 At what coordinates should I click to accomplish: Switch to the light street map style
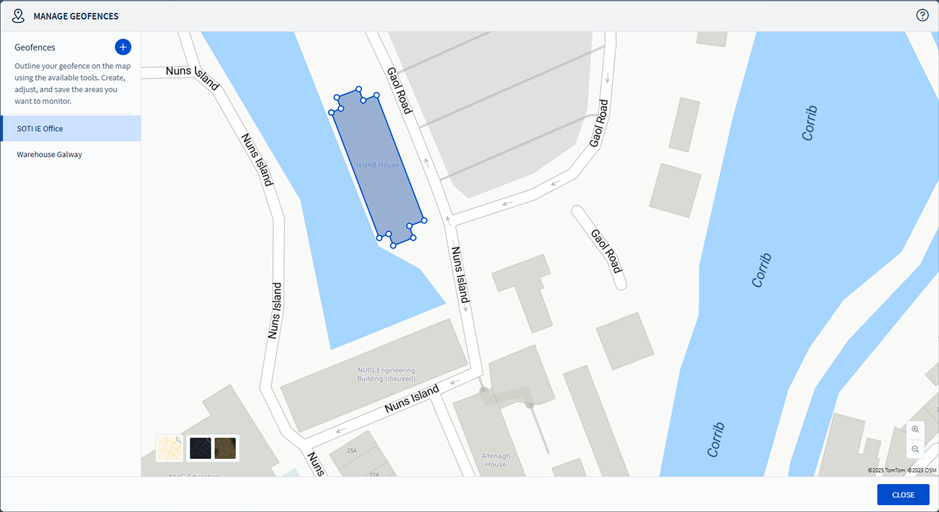(169, 448)
